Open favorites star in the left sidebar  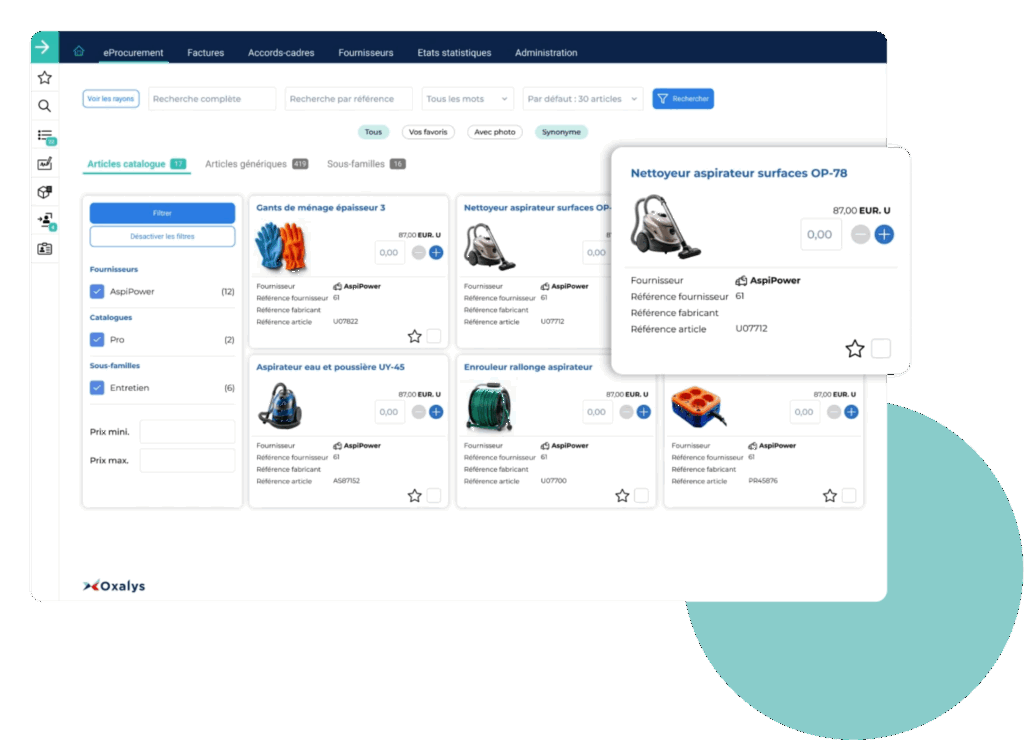pos(44,78)
